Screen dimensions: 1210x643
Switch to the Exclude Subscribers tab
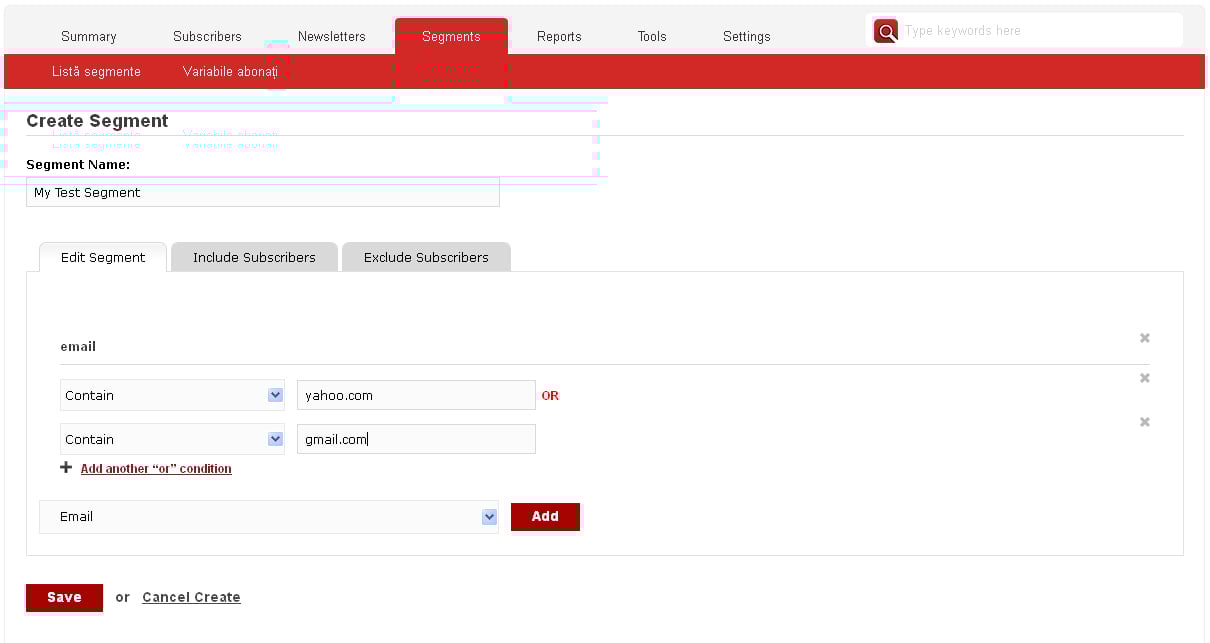pyautogui.click(x=426, y=257)
